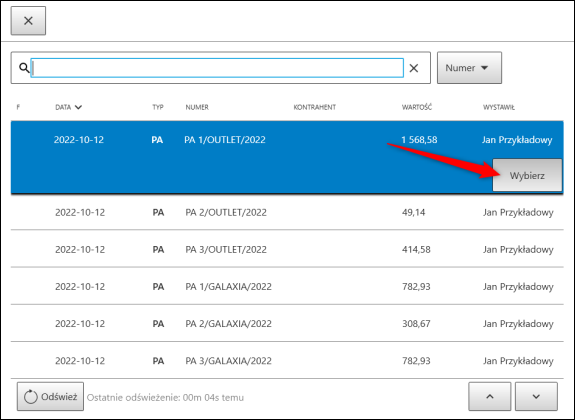Click the WARTOŚĆ column header
The height and width of the screenshot is (420, 575).
417,107
